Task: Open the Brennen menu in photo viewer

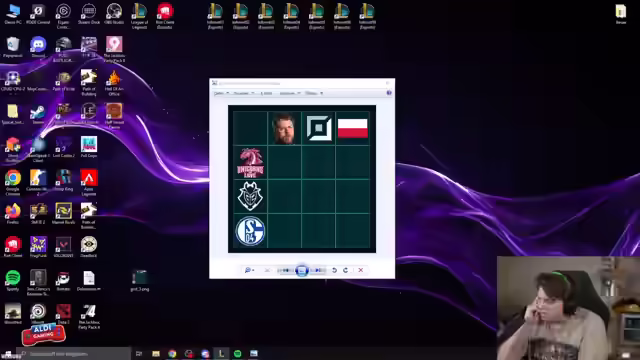Action: pyautogui.click(x=289, y=93)
